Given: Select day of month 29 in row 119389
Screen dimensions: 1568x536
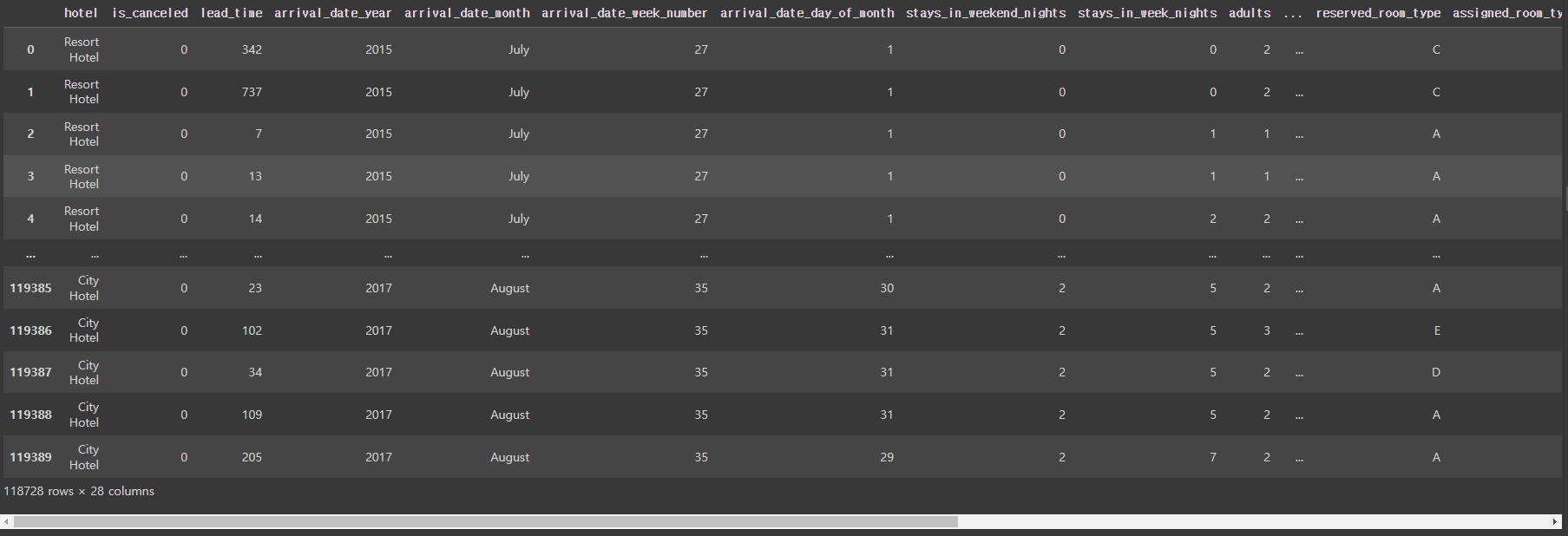Looking at the screenshot, I should click(x=887, y=457).
